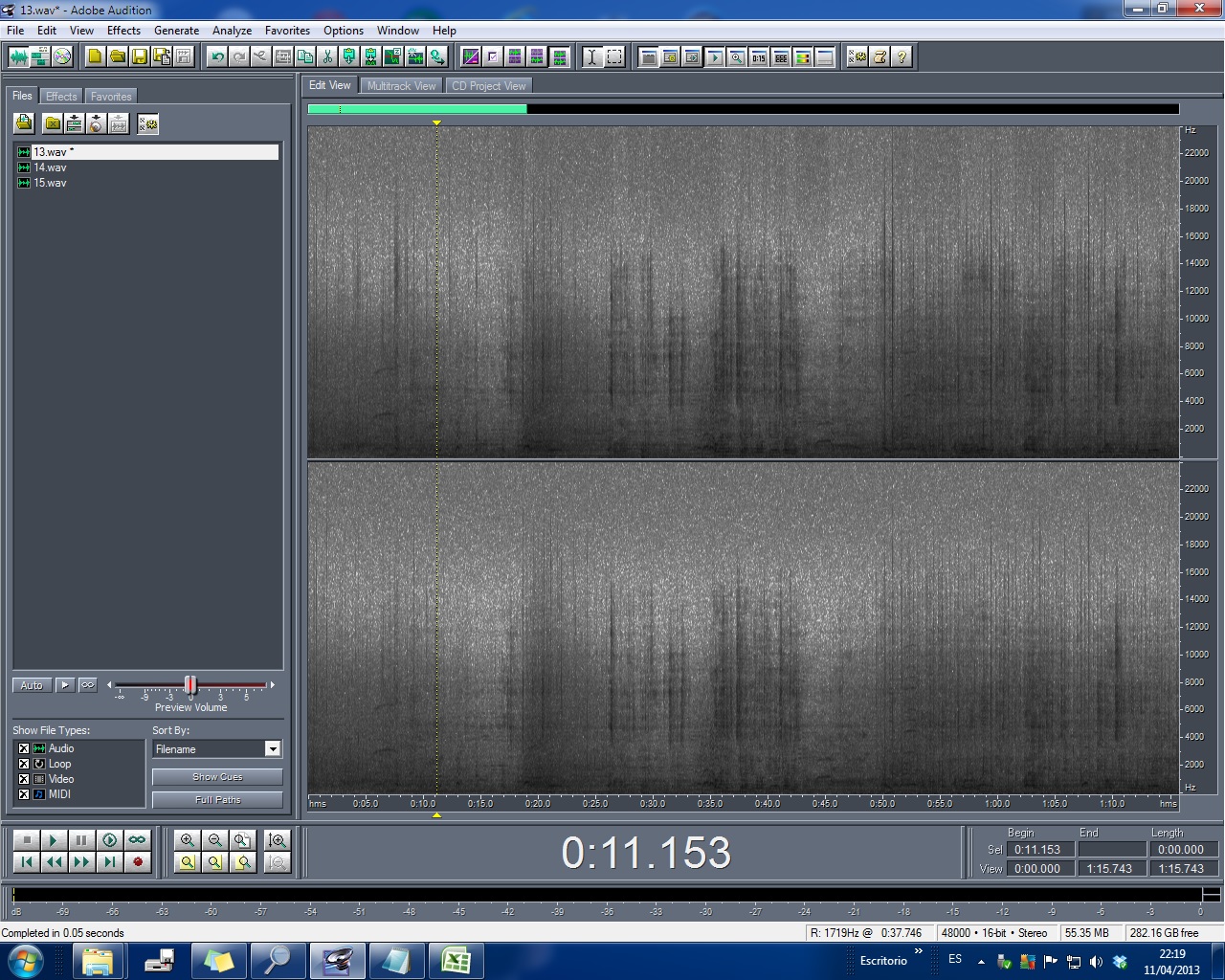
Task: Select 13.wav in the file list
Action: click(147, 152)
